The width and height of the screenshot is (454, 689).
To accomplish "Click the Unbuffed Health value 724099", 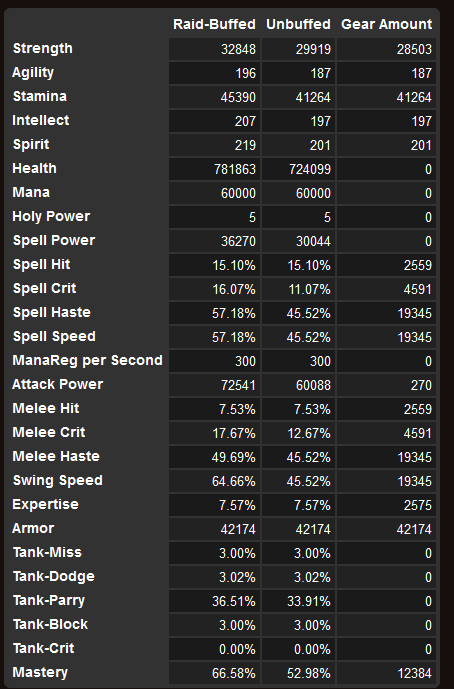I will coord(310,169).
